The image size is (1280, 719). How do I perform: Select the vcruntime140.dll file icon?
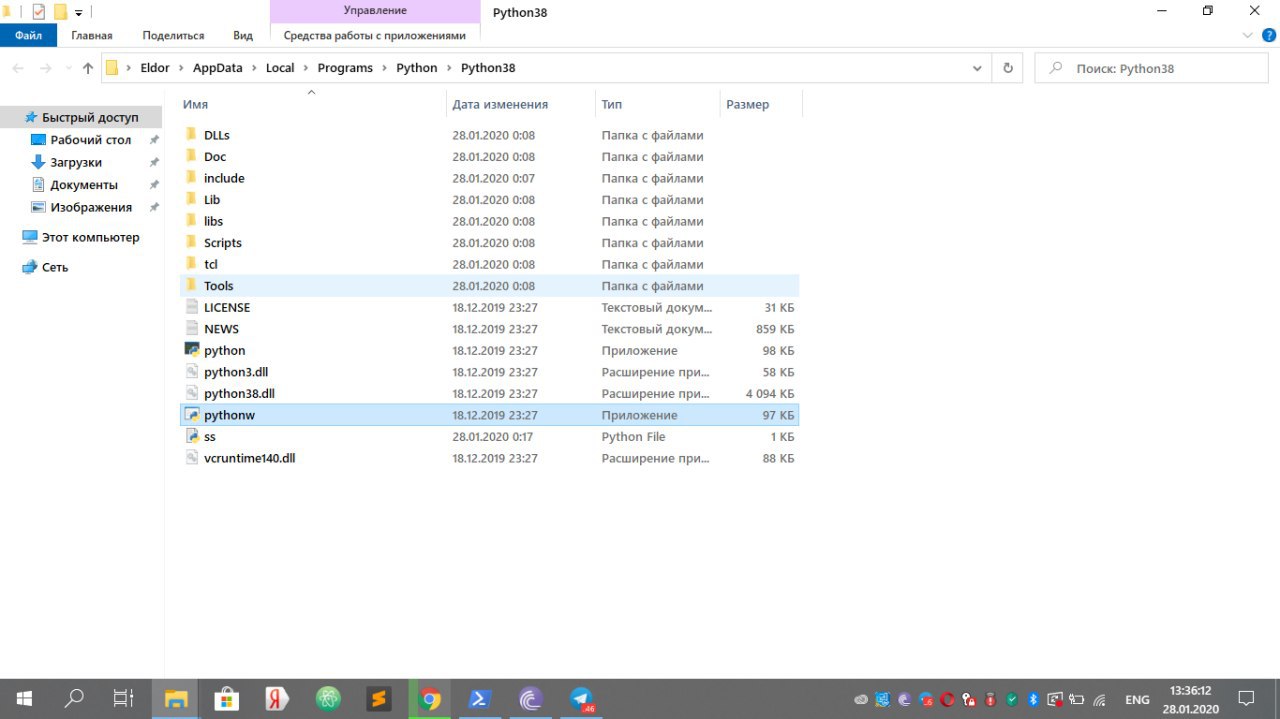(x=192, y=458)
